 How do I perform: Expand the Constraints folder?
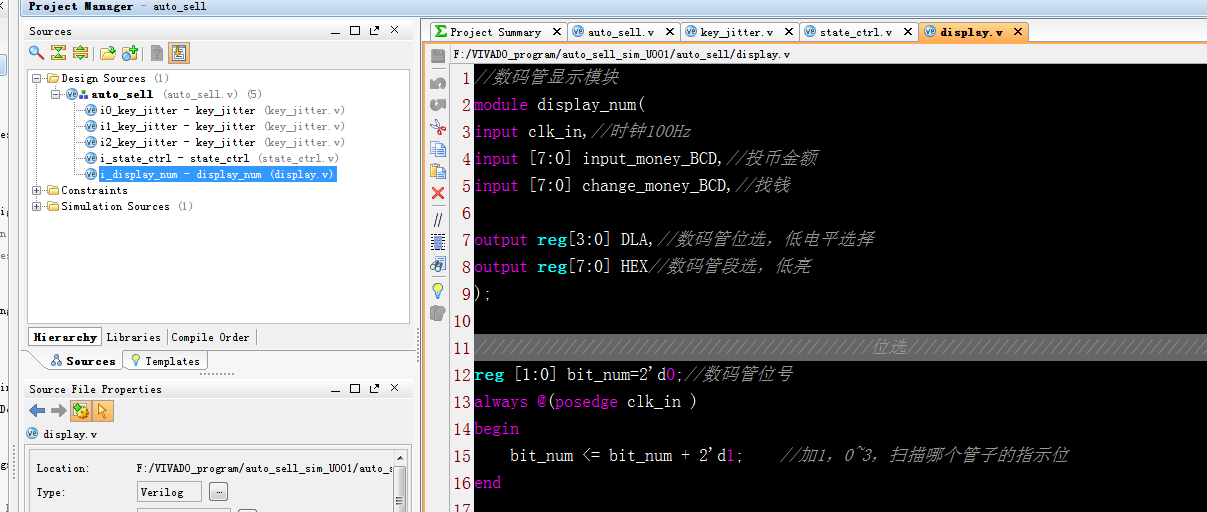point(38,190)
